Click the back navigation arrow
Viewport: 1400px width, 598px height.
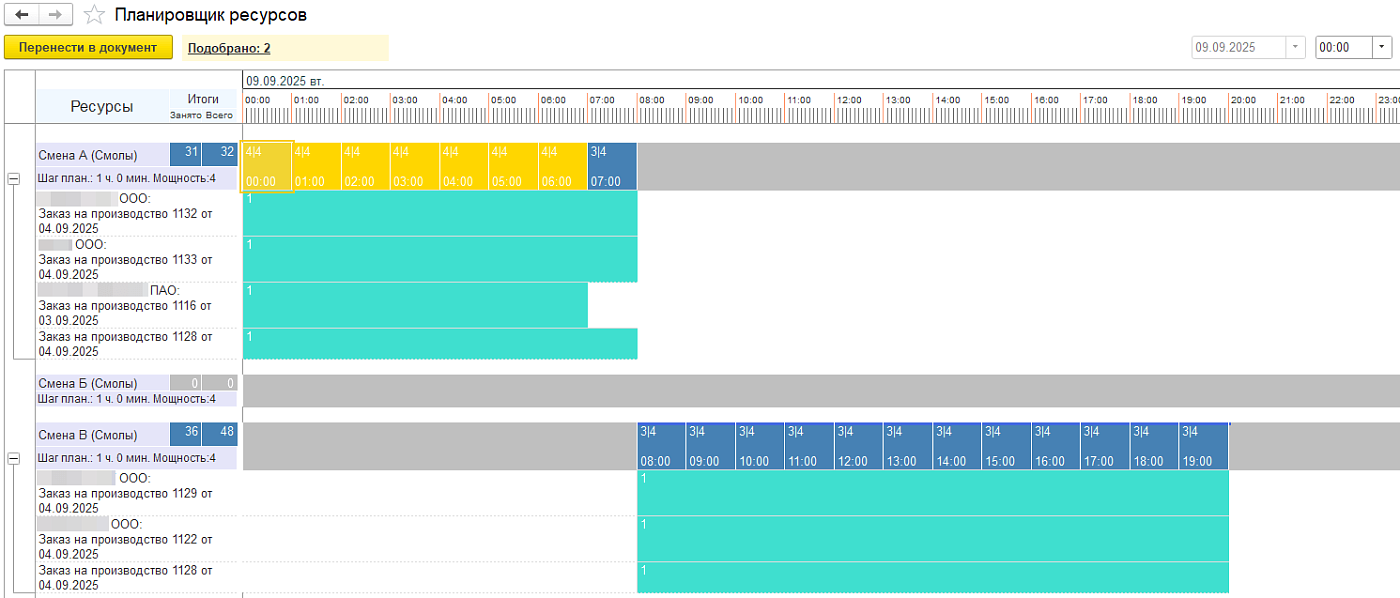(22, 15)
